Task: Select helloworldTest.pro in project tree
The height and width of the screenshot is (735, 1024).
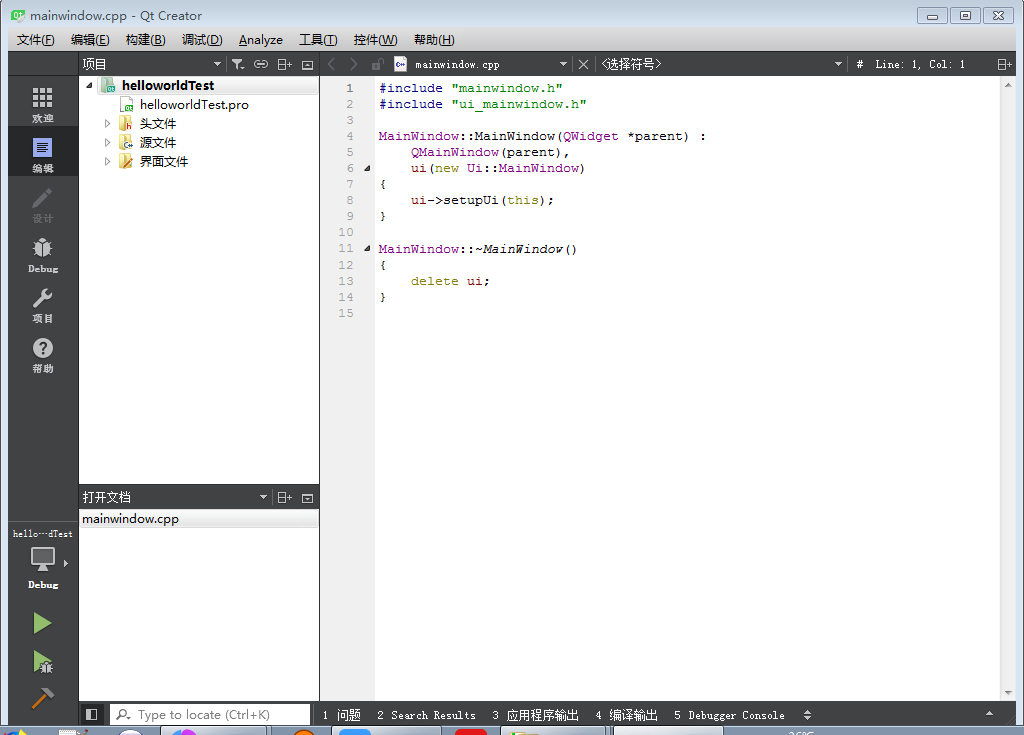Action: 193,105
